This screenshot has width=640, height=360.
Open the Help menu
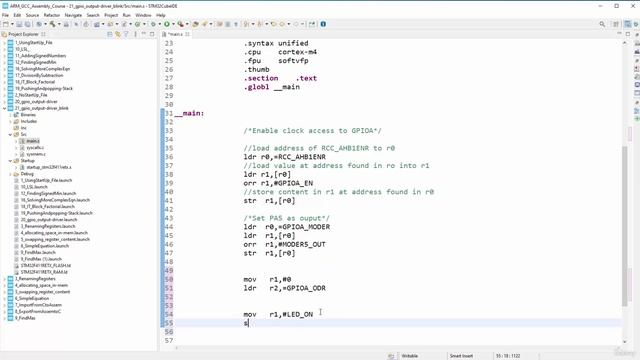(x=161, y=15)
